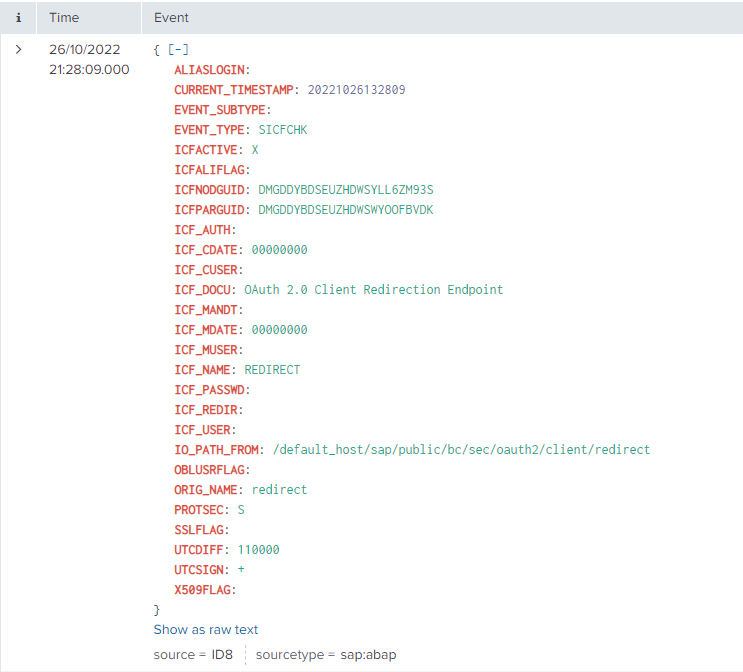This screenshot has height=672, width=743.
Task: Click the info 'i' column header icon
Action: pyautogui.click(x=19, y=17)
